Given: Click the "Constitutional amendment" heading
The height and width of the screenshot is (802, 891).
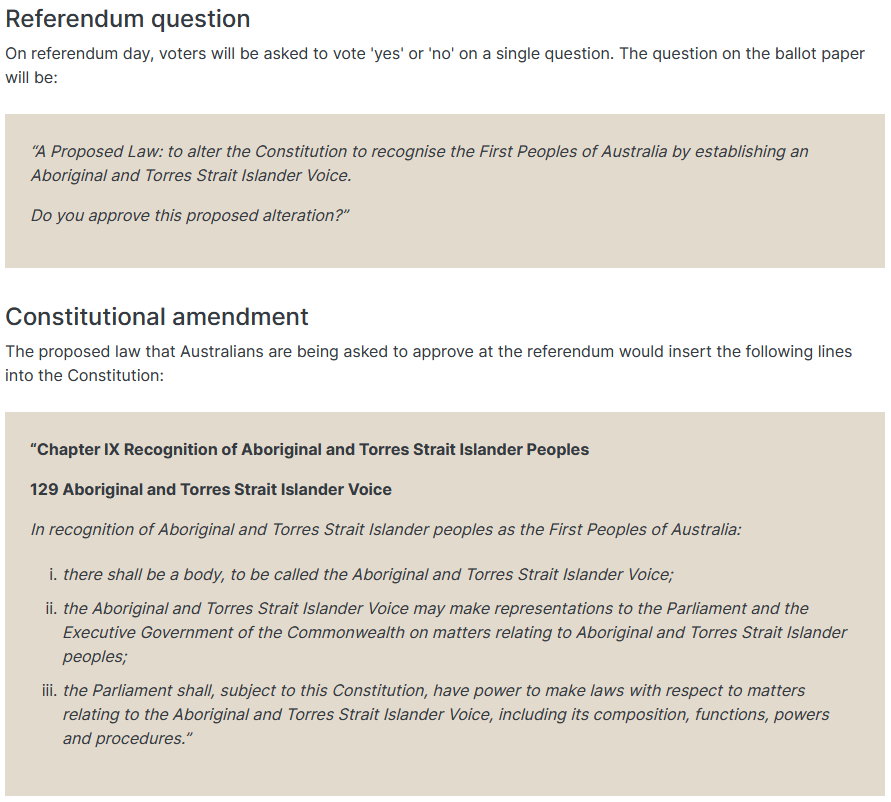Looking at the screenshot, I should [x=157, y=317].
